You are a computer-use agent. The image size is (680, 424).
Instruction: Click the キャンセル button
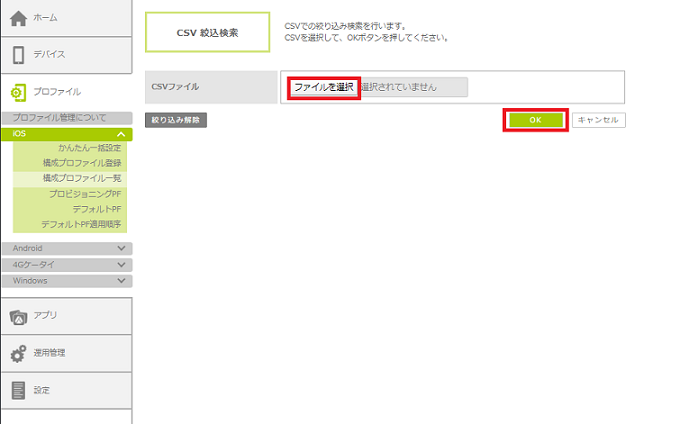tap(599, 120)
